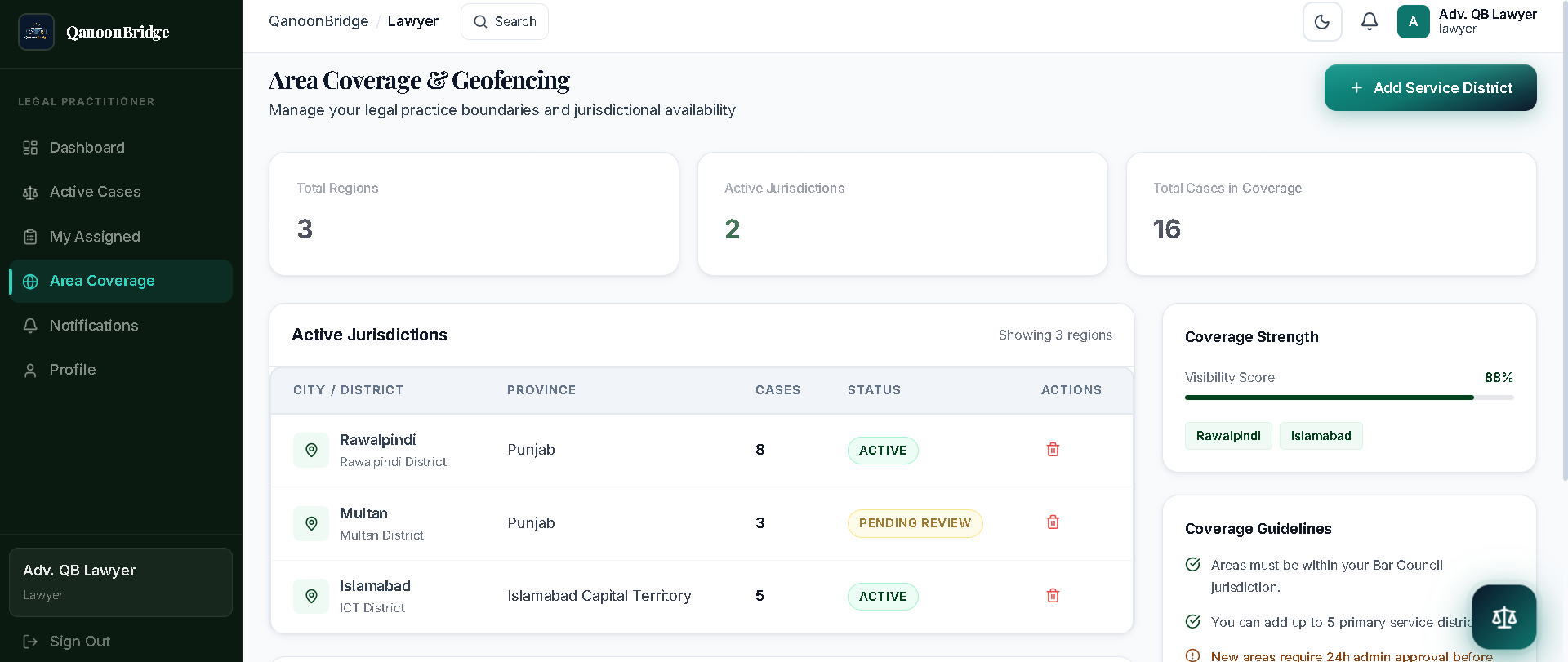Click the cases count 3 for Multan

pyautogui.click(x=759, y=523)
